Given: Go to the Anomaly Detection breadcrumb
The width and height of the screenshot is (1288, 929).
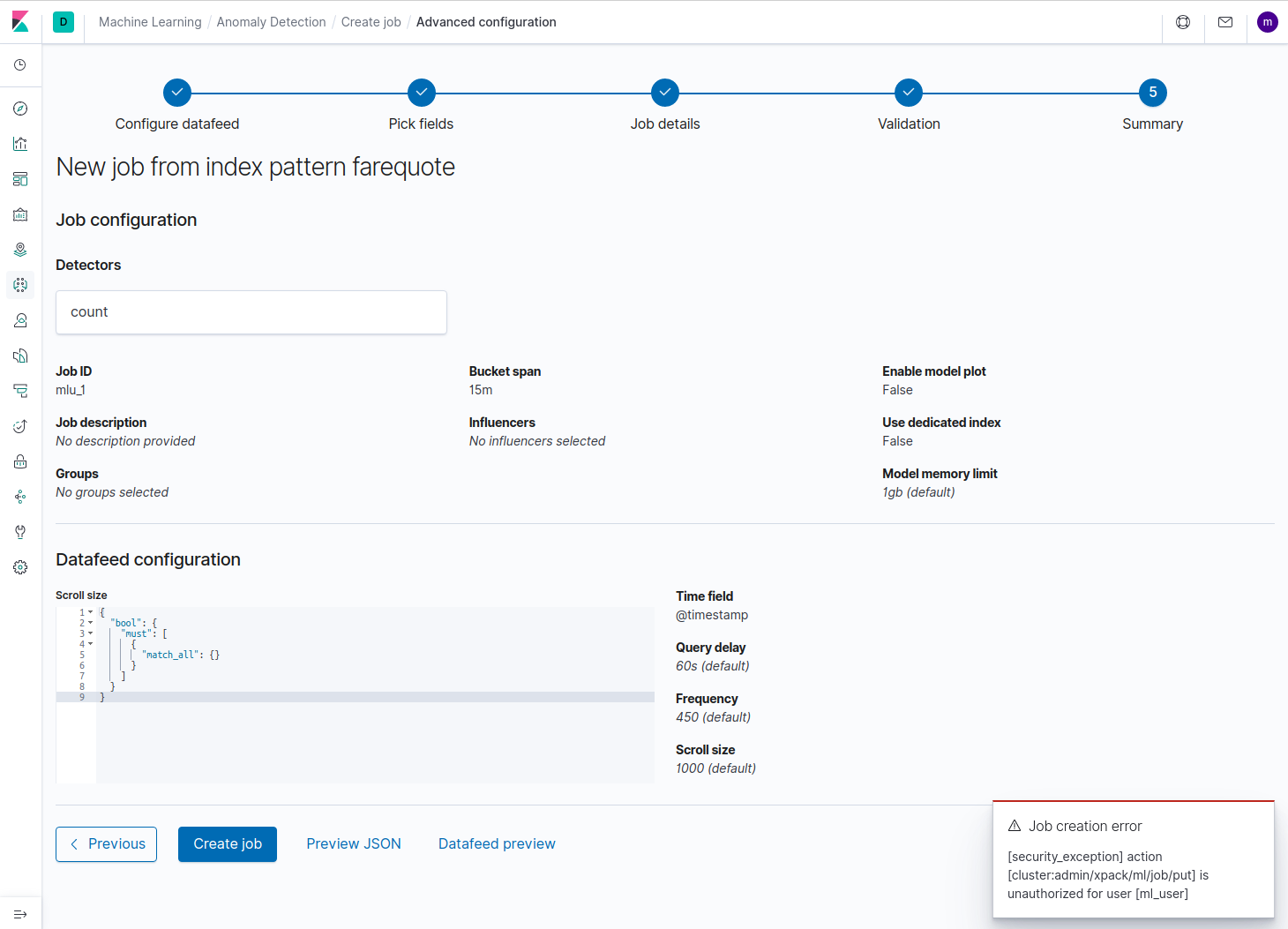Looking at the screenshot, I should (x=271, y=21).
